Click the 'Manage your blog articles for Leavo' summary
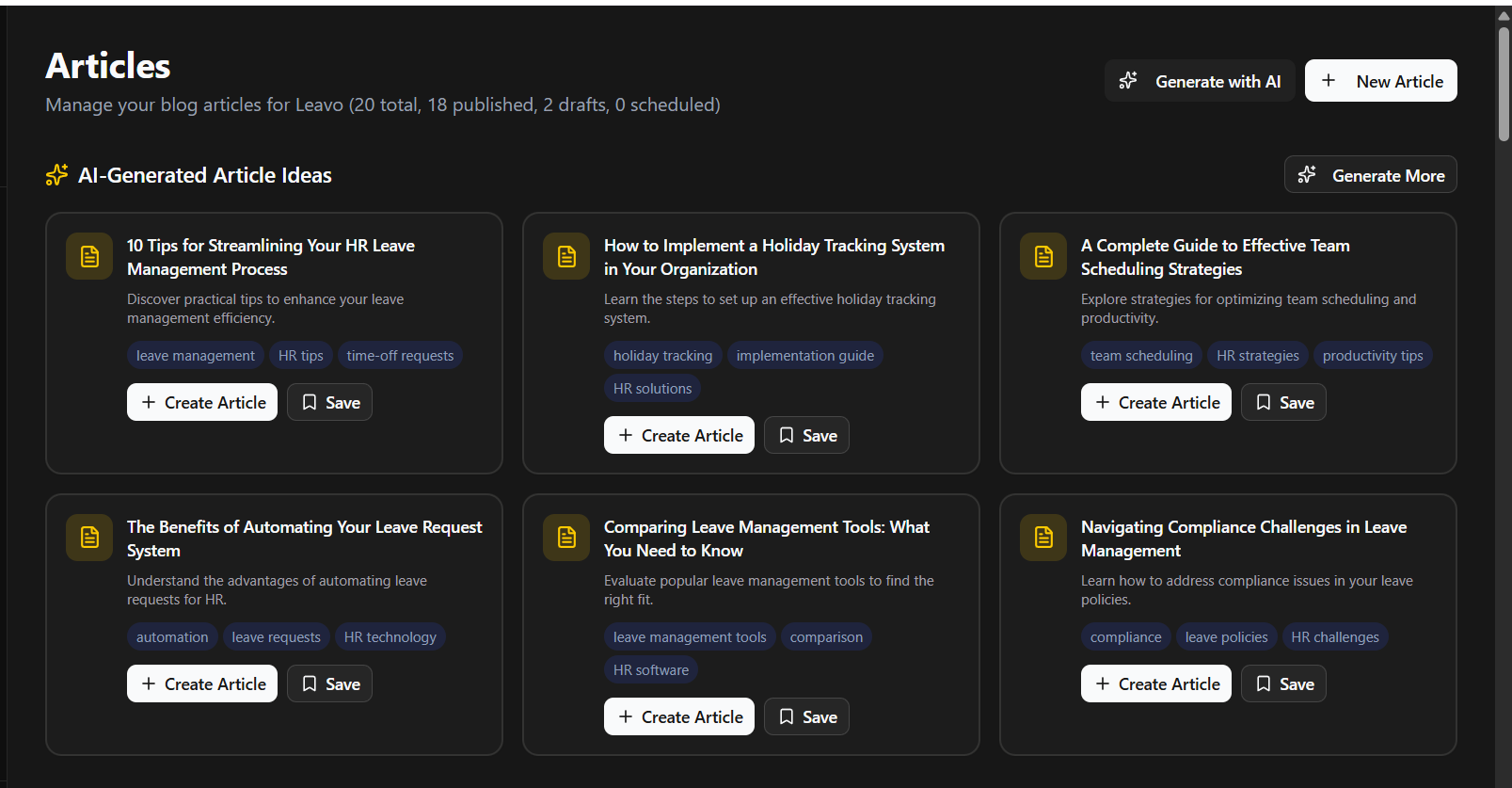 (383, 105)
